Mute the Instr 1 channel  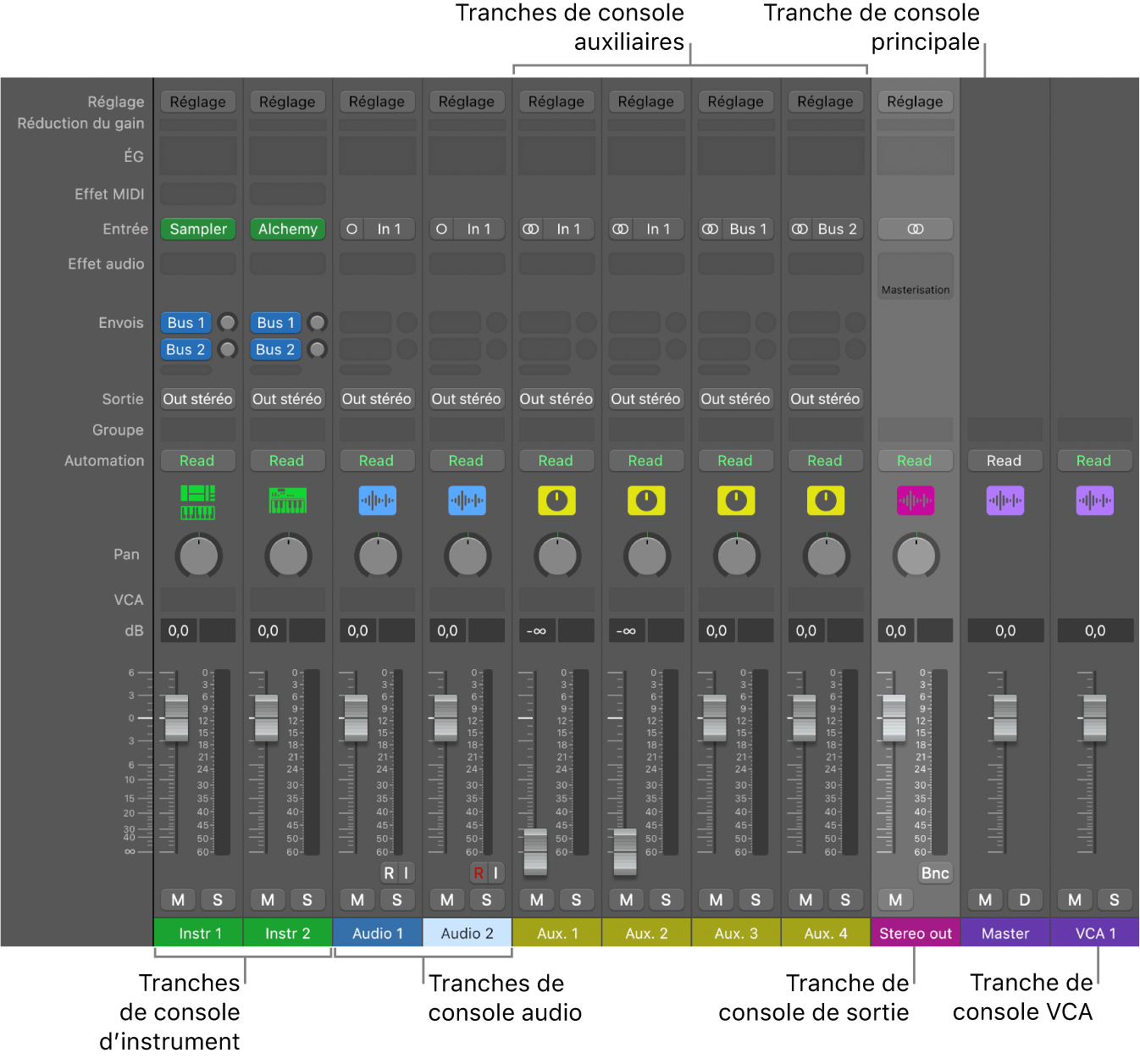[178, 900]
